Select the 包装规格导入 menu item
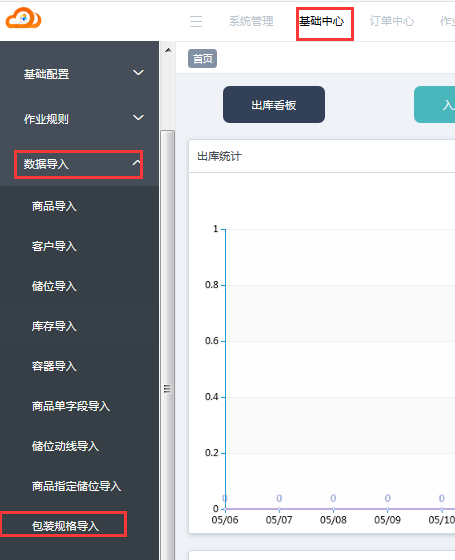Image resolution: width=455 pixels, height=560 pixels. 65,526
